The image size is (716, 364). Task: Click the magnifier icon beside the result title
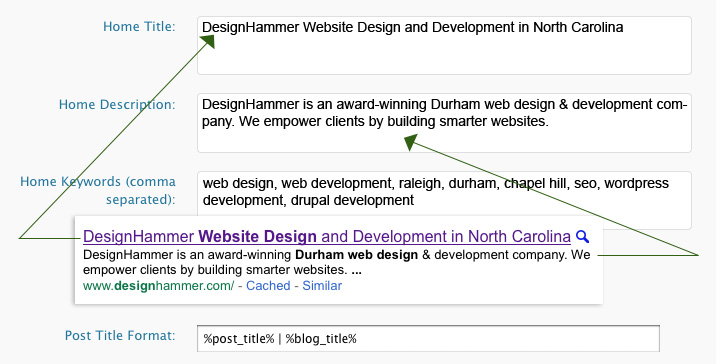[x=582, y=237]
